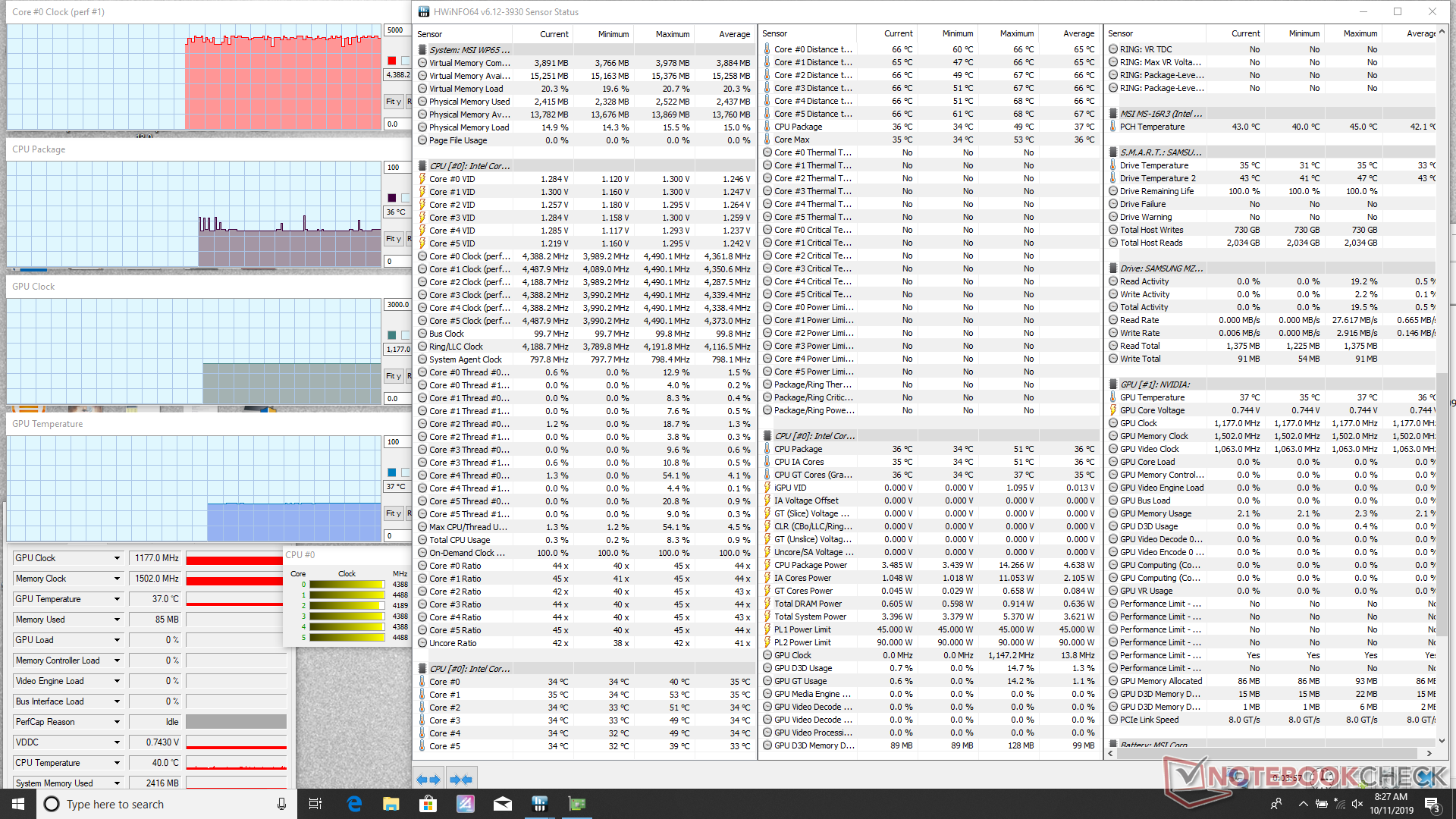Select the 'GPU Memory Clock' sensor row

1270,436
